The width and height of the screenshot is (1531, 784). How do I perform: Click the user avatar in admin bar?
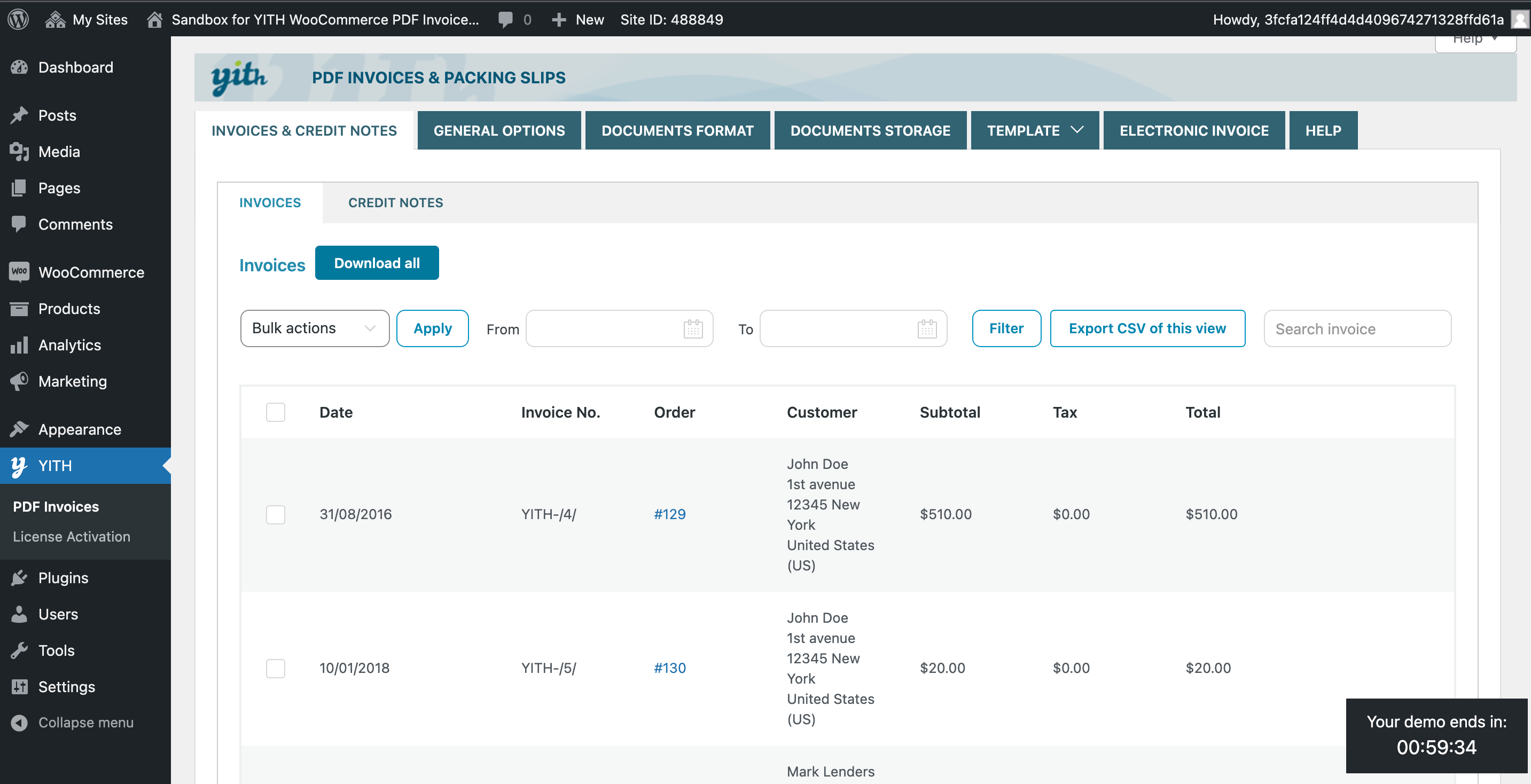pos(1520,20)
